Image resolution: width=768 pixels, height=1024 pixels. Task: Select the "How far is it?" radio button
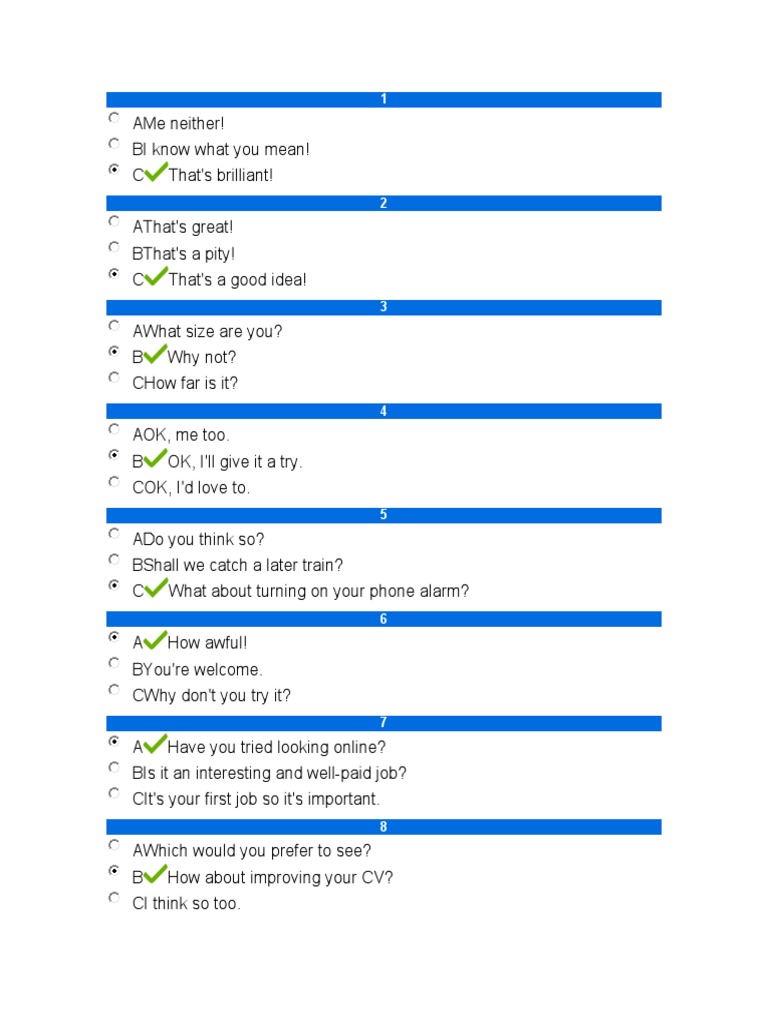click(x=114, y=379)
